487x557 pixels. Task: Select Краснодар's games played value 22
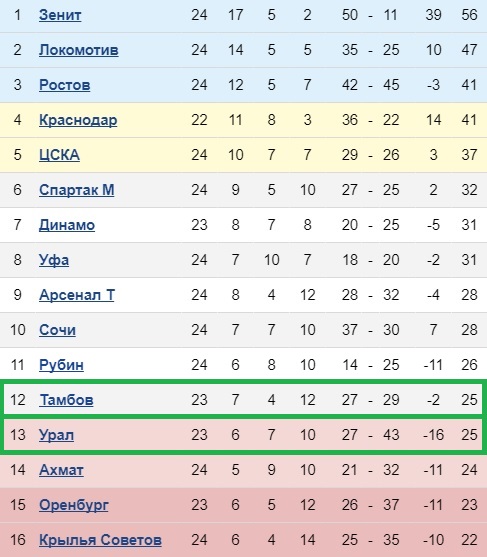[x=199, y=120]
